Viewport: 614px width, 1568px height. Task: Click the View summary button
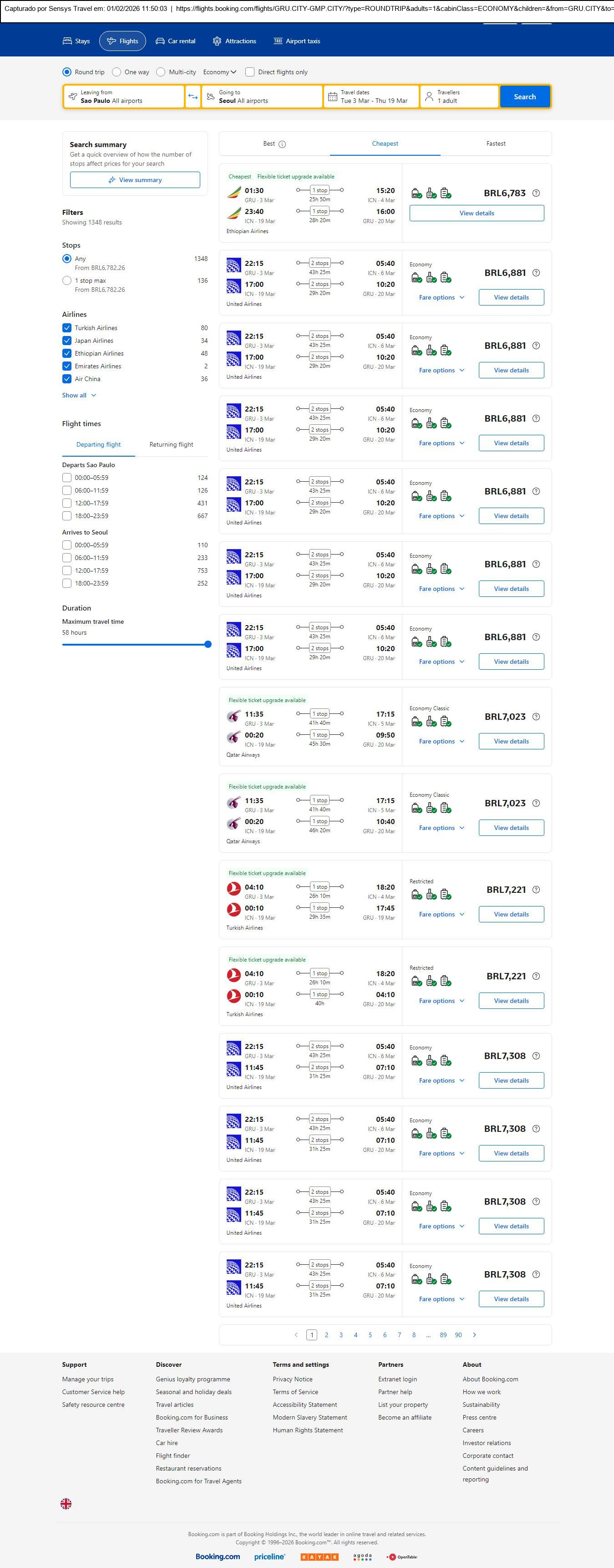pos(134,180)
